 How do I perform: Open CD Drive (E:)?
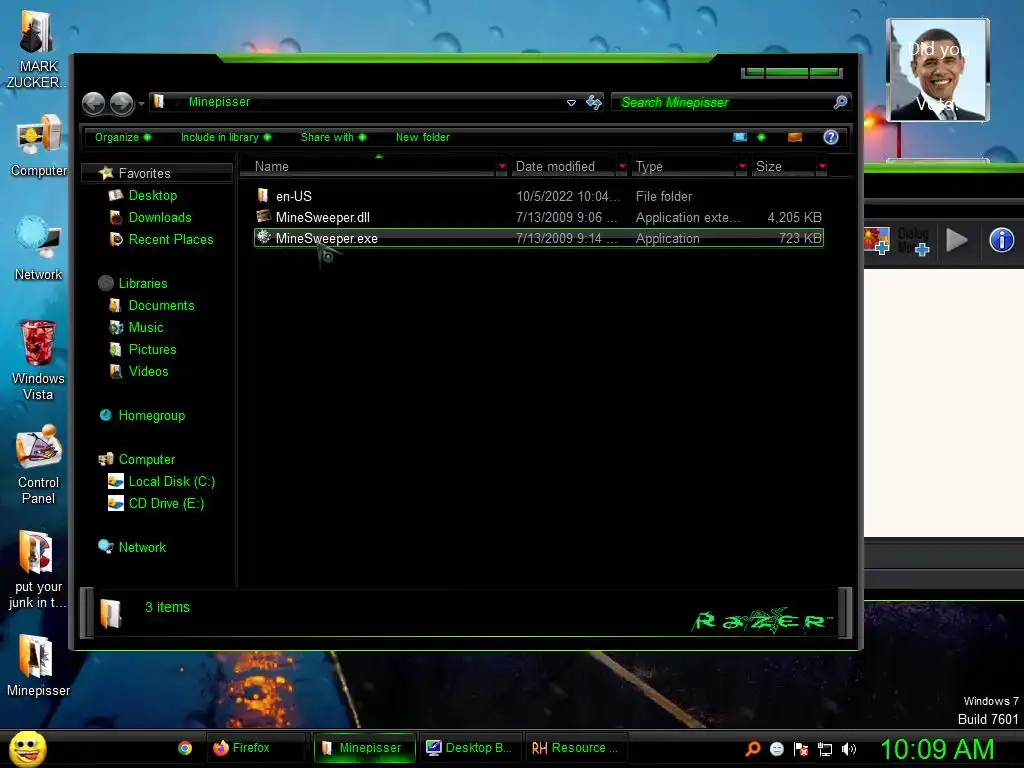[166, 504]
